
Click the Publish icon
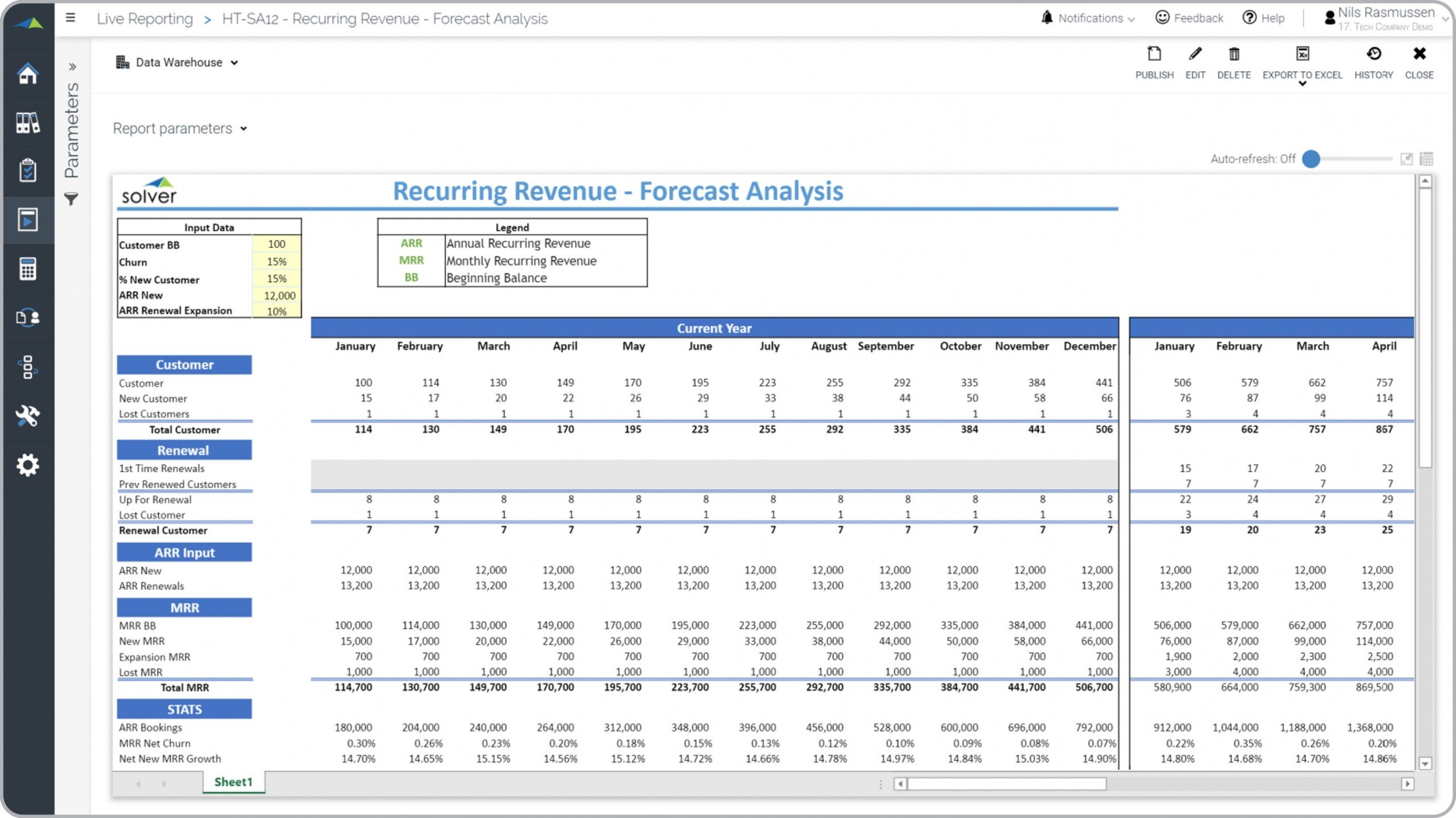click(1154, 55)
